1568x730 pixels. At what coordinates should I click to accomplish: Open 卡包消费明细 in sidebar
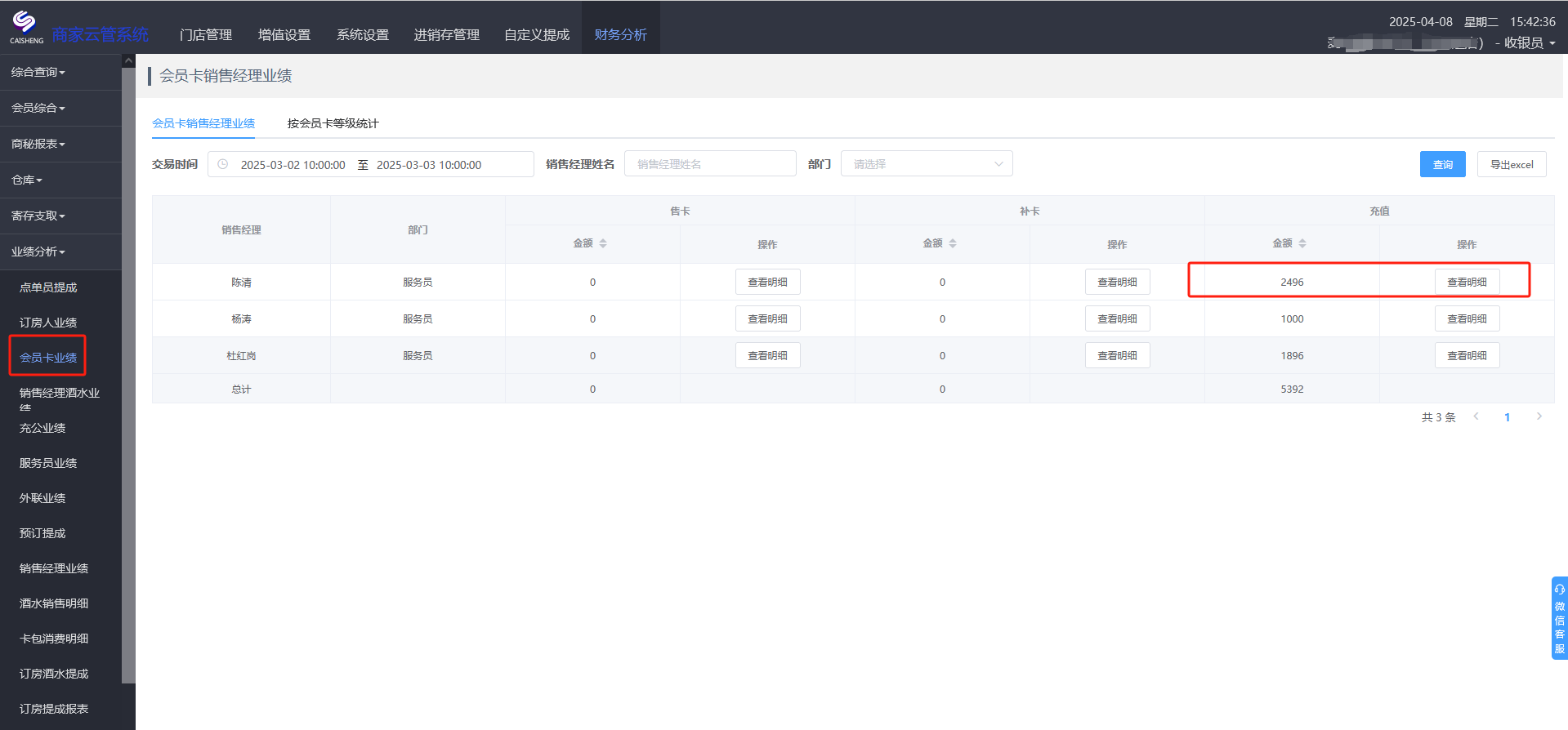click(54, 639)
